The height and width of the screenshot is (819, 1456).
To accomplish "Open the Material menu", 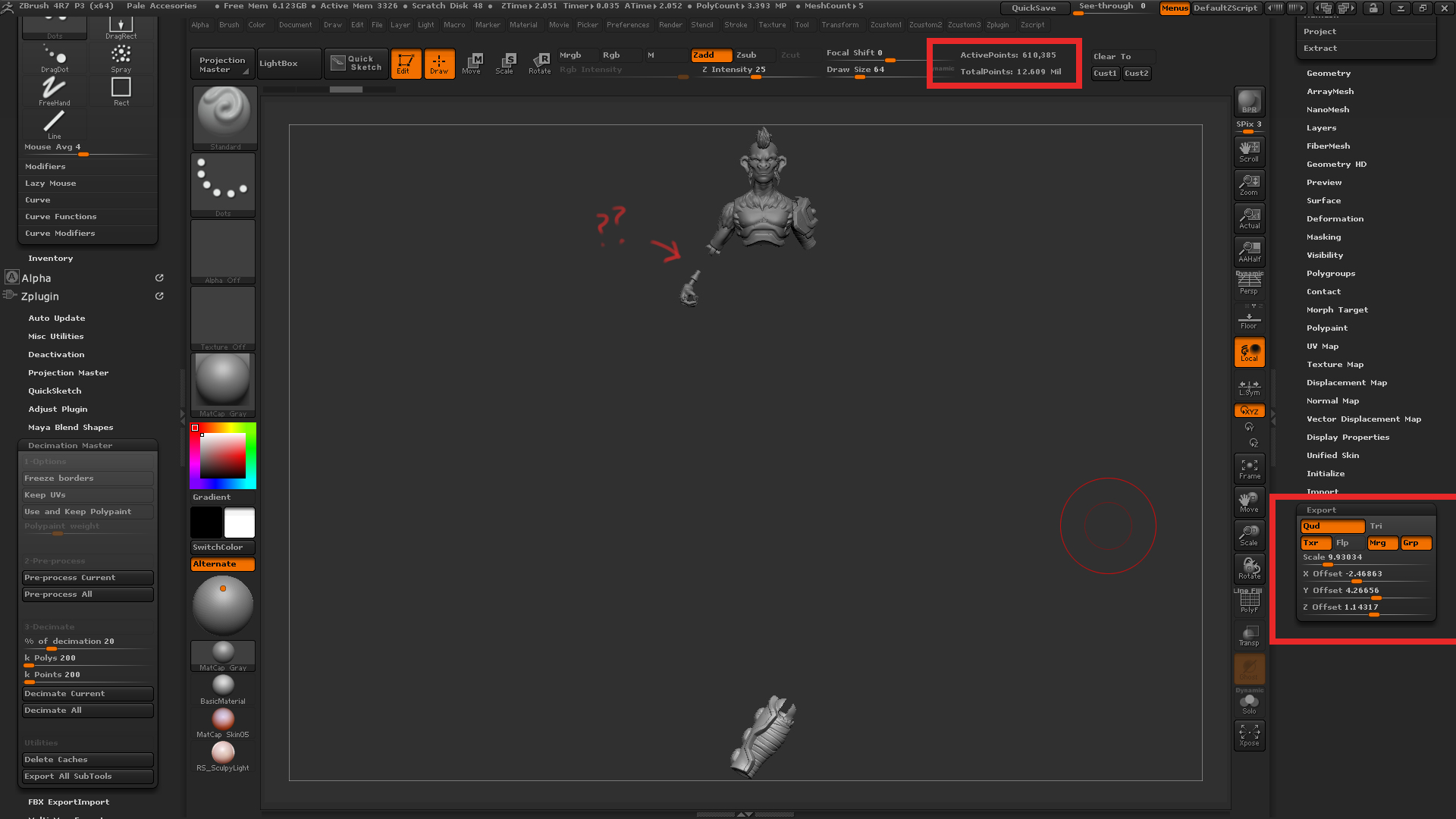I will pos(523,25).
